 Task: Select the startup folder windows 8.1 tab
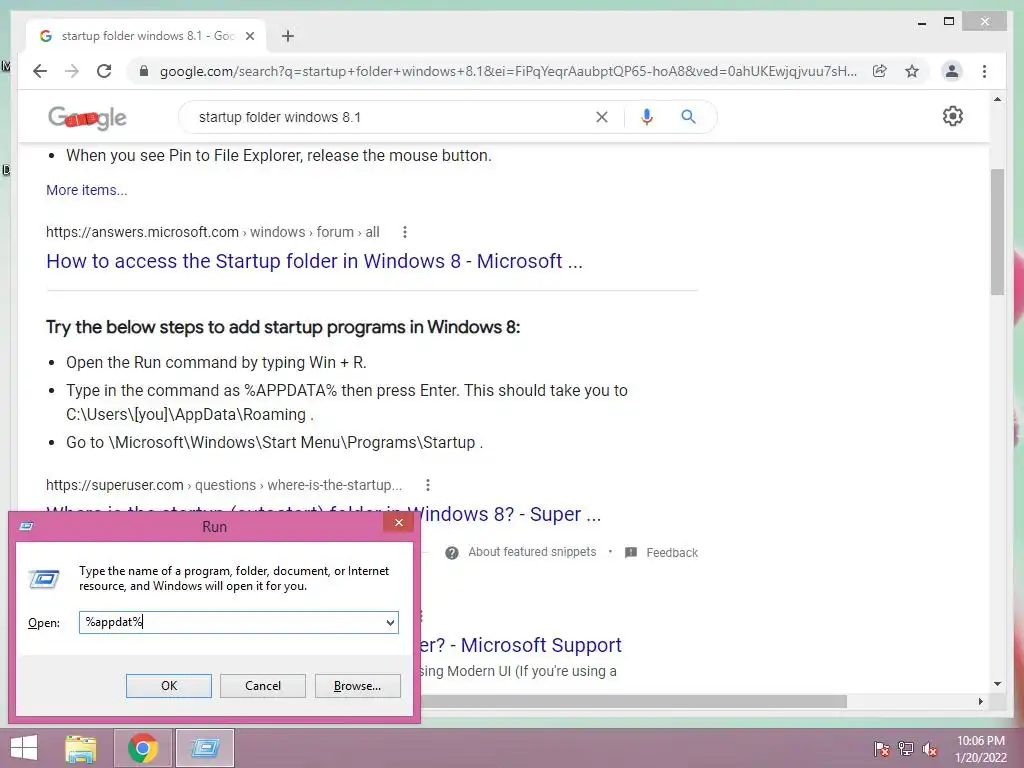coord(146,36)
